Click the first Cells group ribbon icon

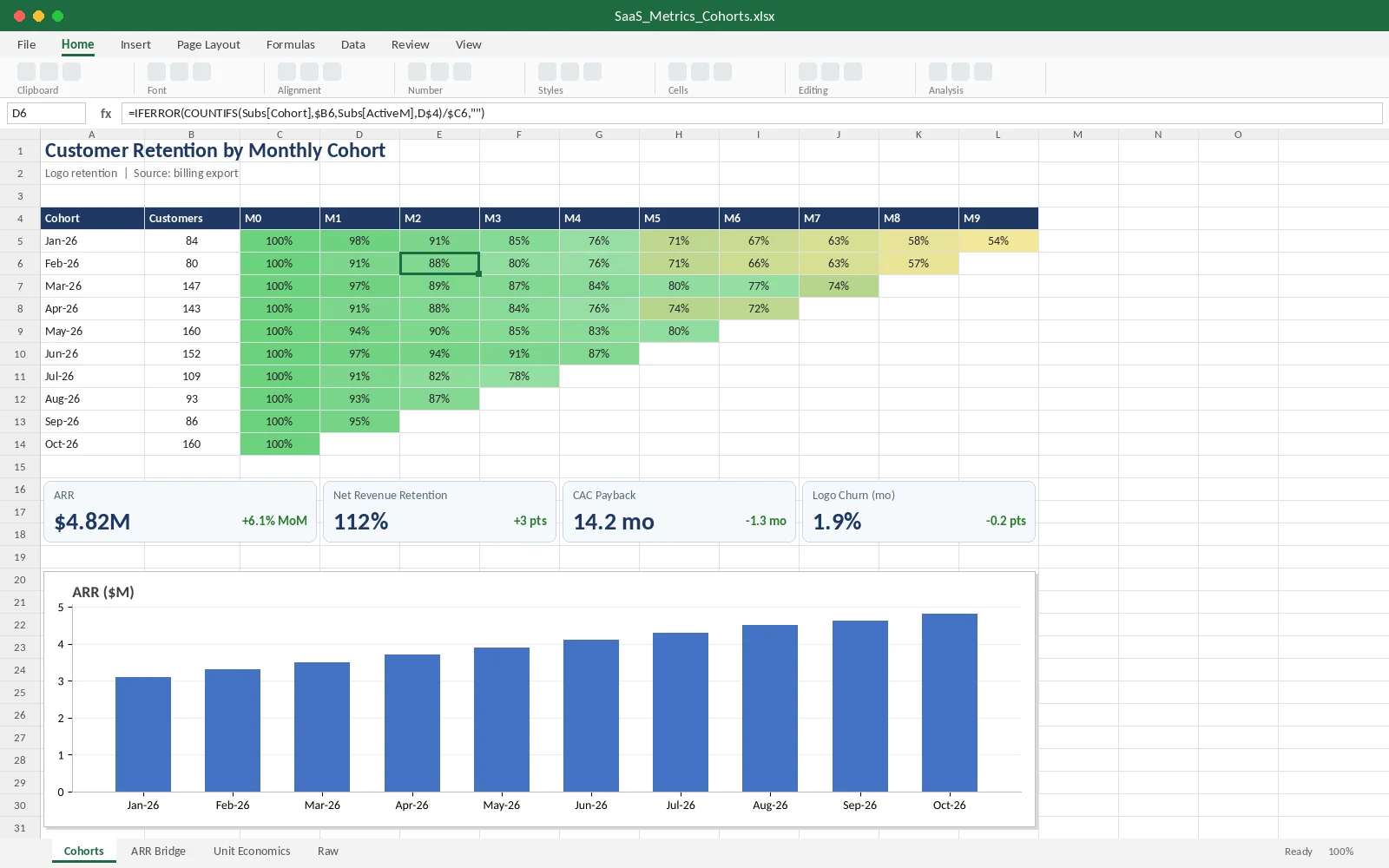click(678, 72)
